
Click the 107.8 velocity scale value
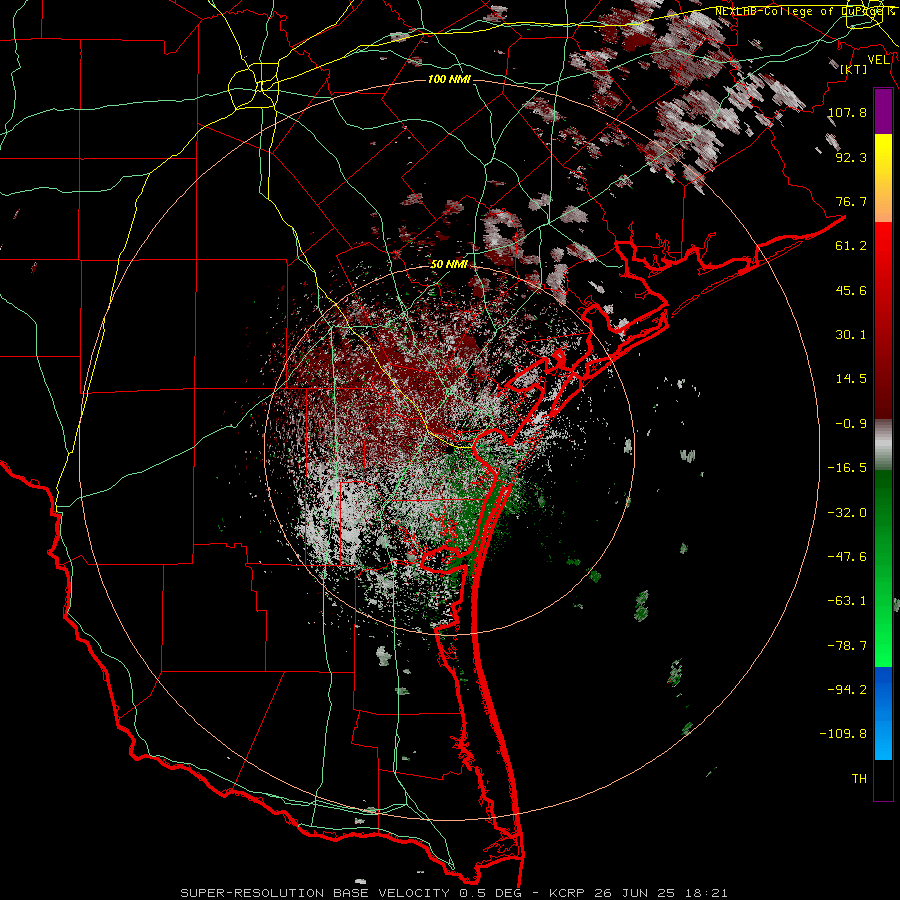pyautogui.click(x=847, y=112)
